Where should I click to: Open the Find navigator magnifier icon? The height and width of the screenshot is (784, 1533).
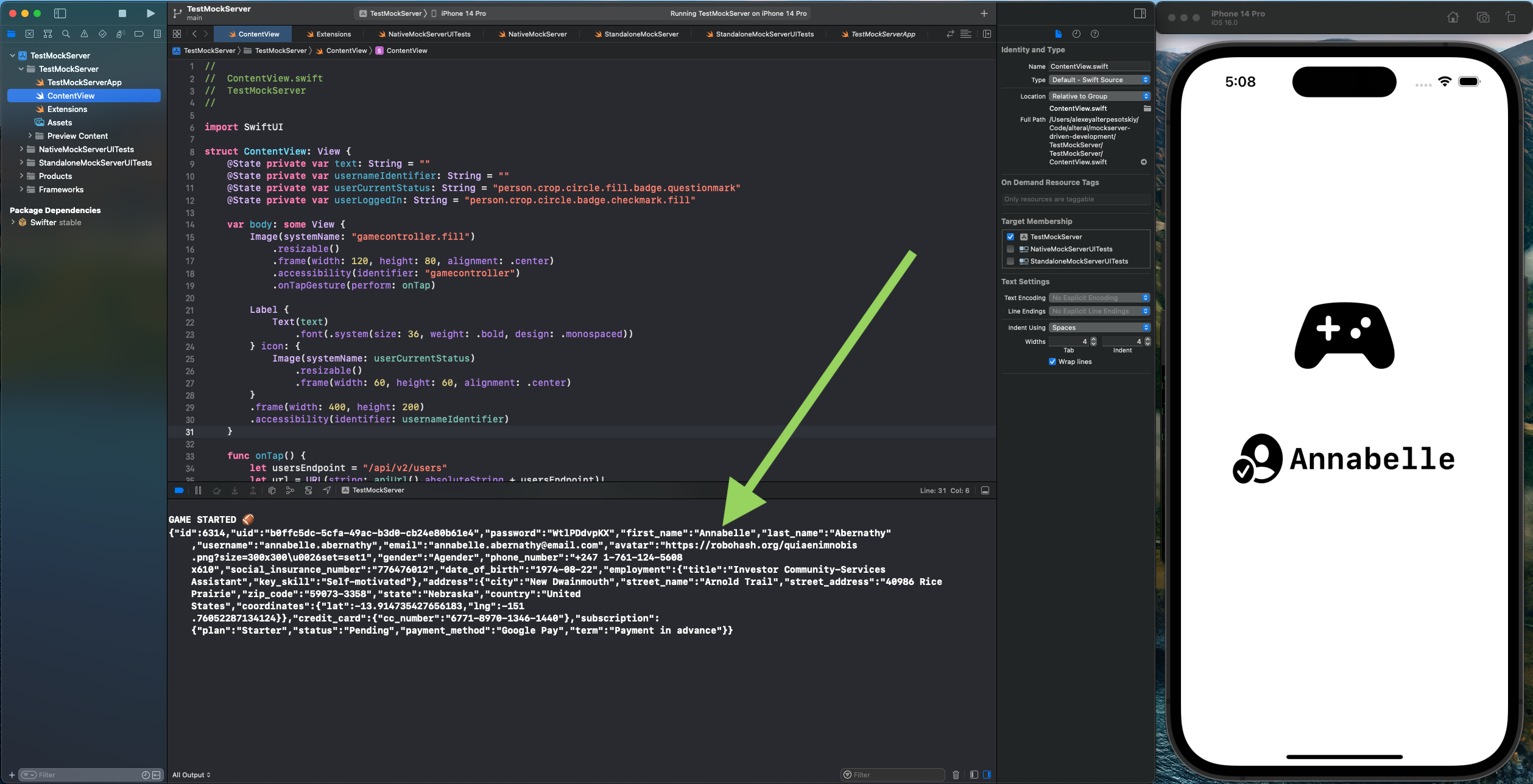(66, 34)
